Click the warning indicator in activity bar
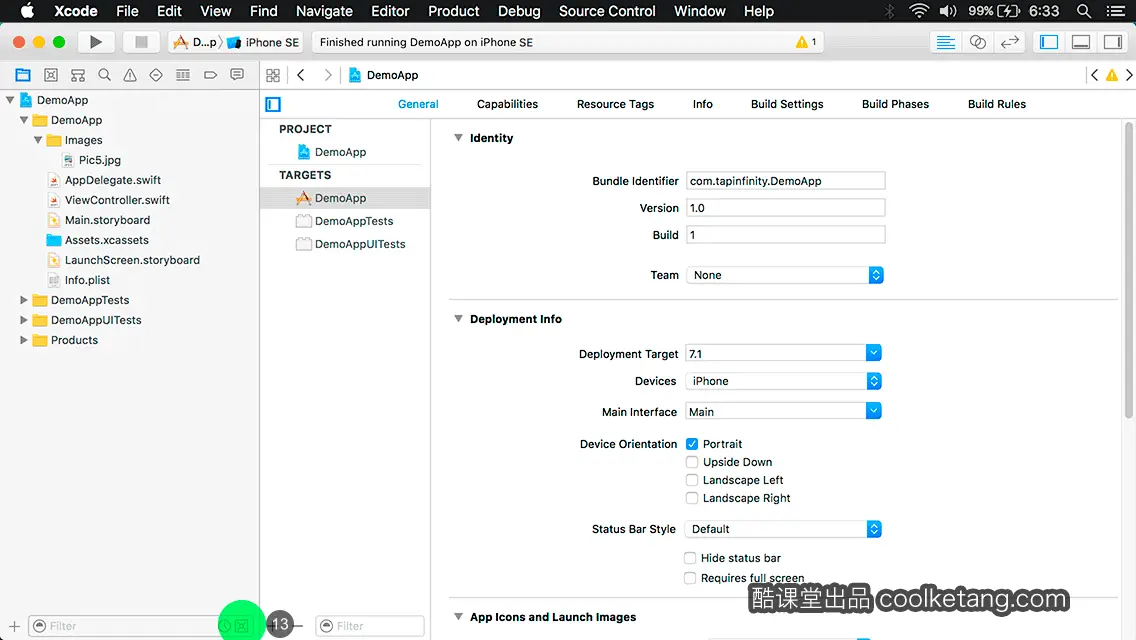 pyautogui.click(x=806, y=42)
